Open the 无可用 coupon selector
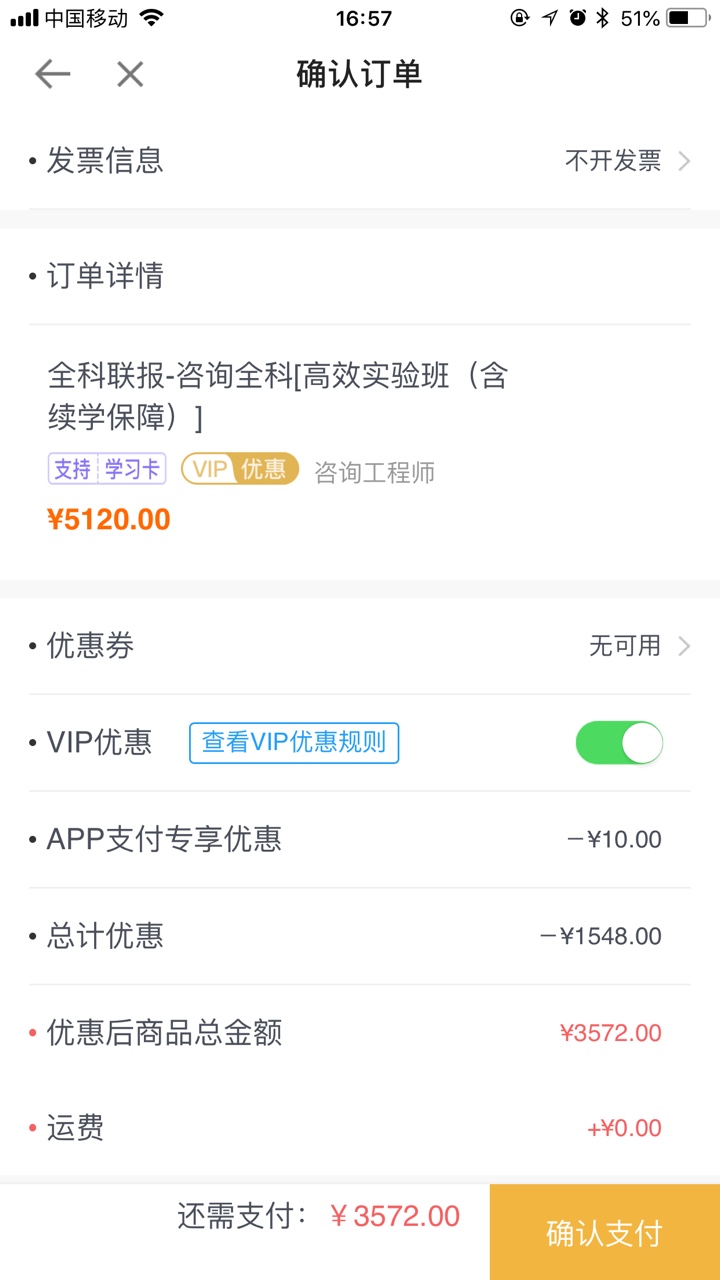The image size is (720, 1280). (625, 646)
